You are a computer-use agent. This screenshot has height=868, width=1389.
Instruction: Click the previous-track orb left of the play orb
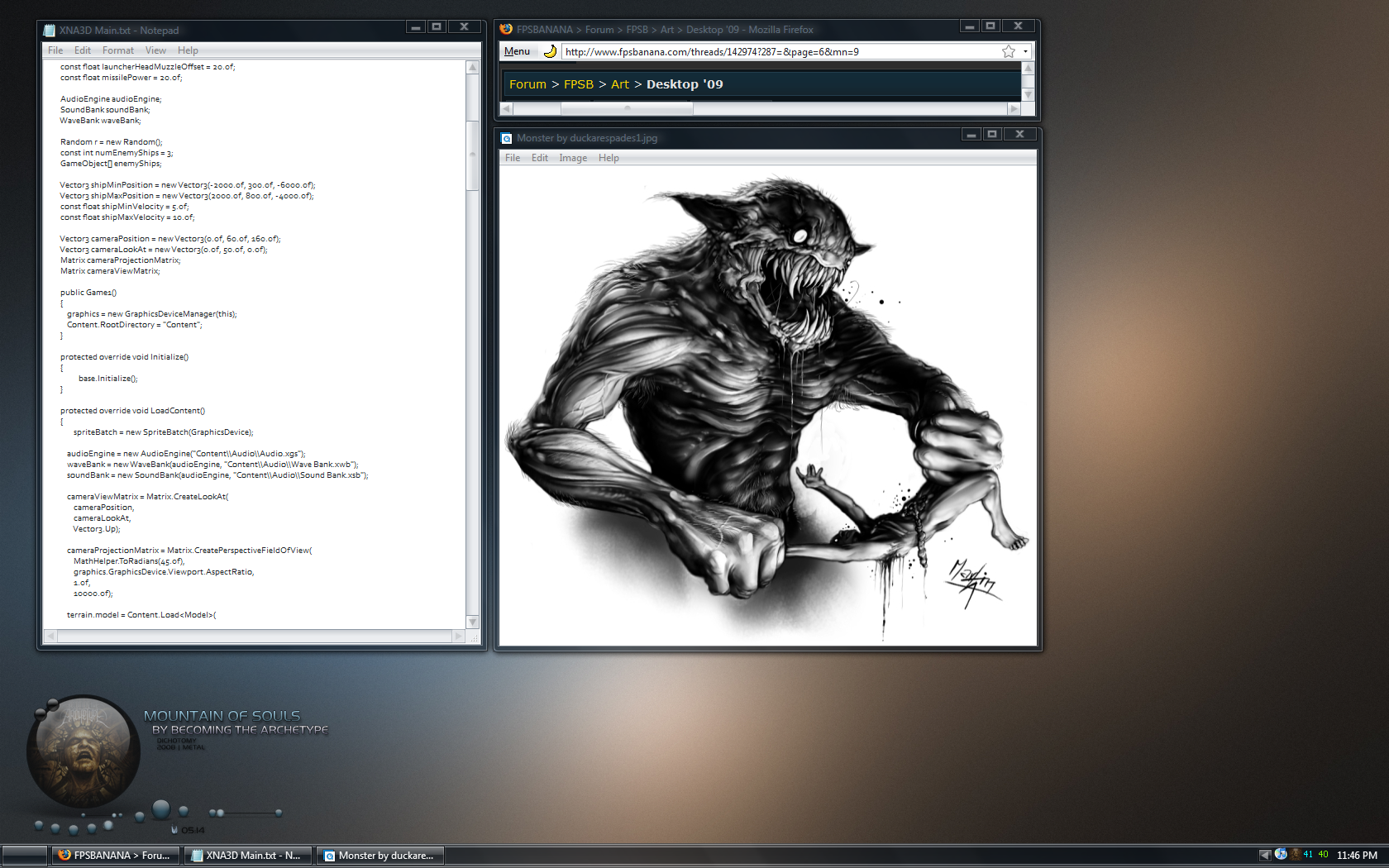[x=140, y=816]
